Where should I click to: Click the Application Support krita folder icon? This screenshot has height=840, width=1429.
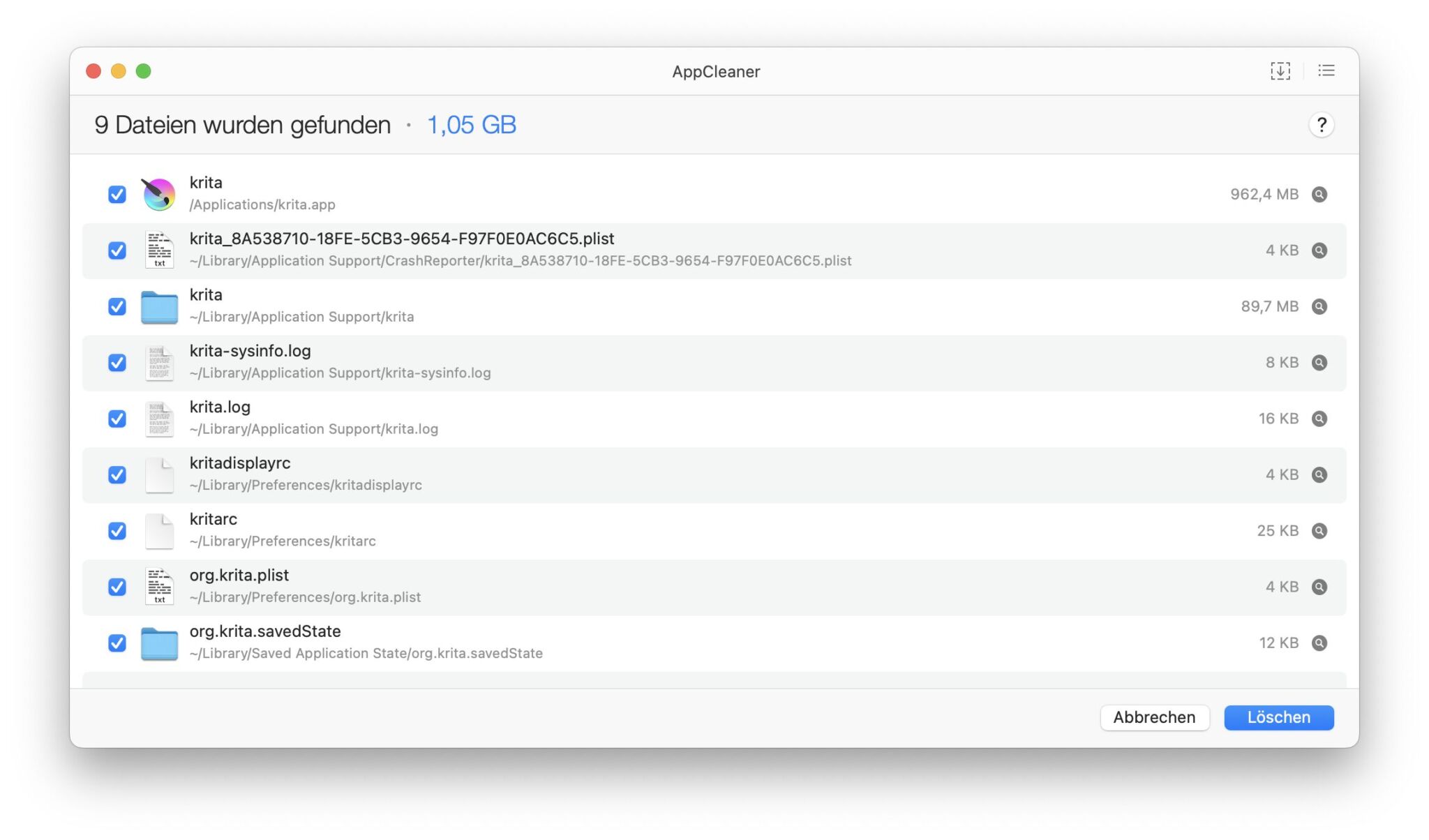[x=159, y=307]
